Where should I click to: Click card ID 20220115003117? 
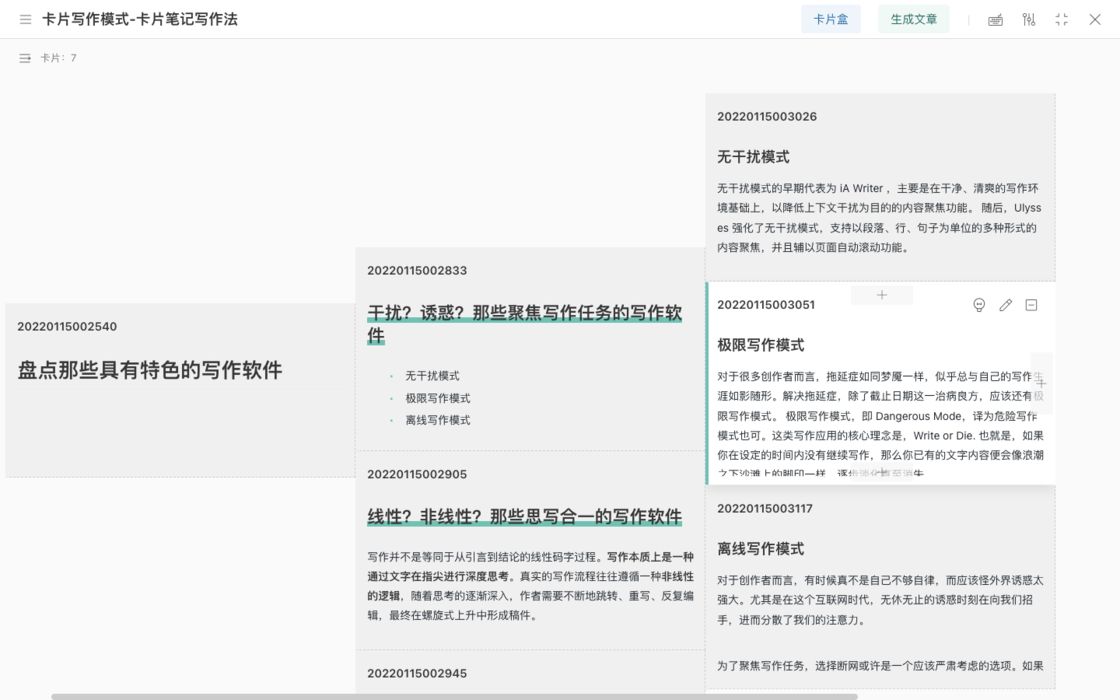tap(764, 509)
